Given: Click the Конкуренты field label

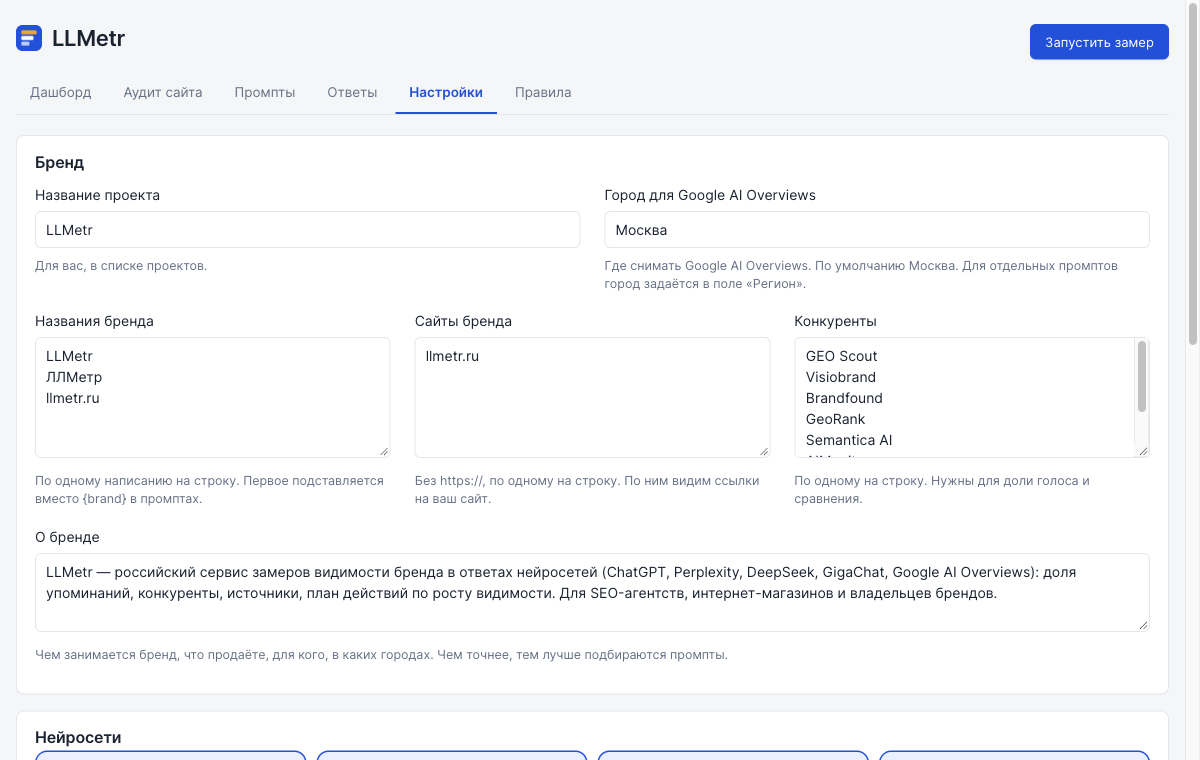Looking at the screenshot, I should (x=835, y=321).
